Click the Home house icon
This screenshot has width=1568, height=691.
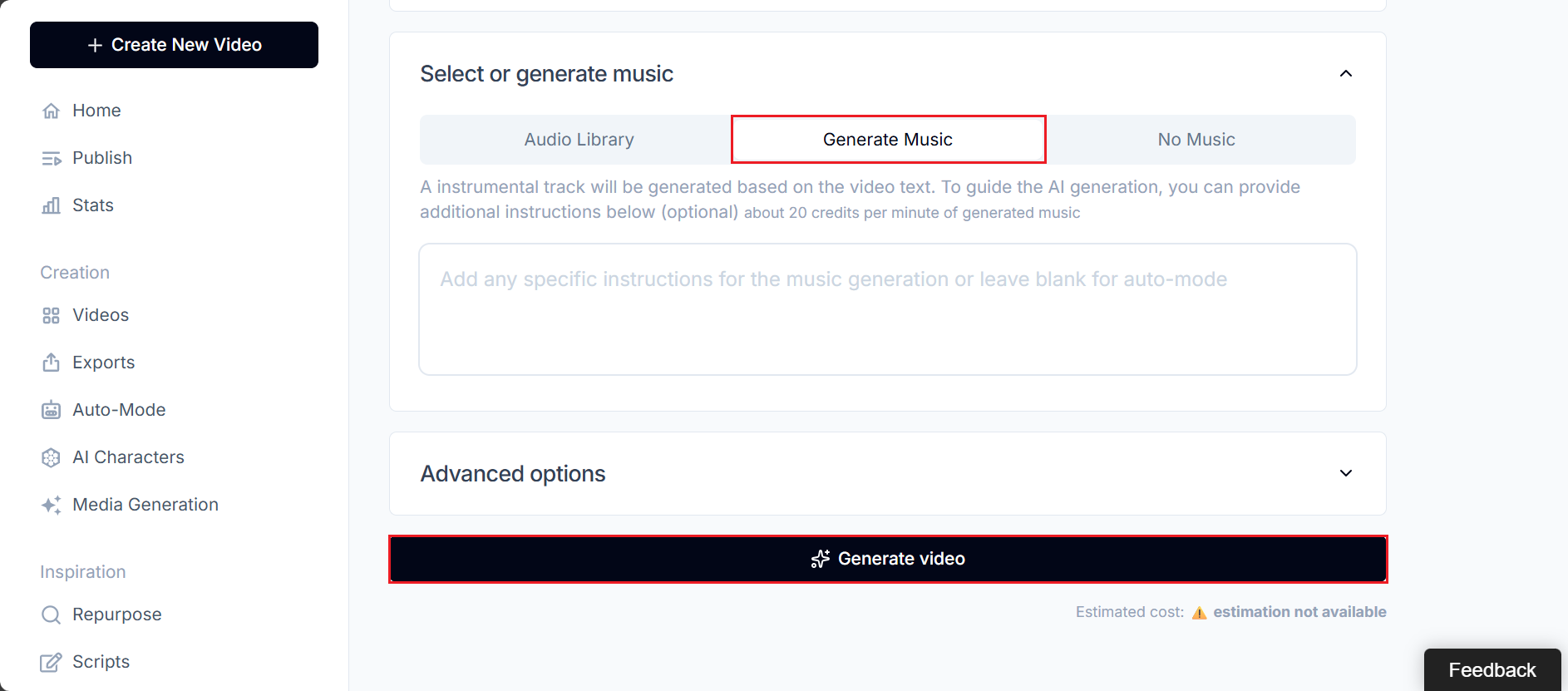(x=51, y=111)
